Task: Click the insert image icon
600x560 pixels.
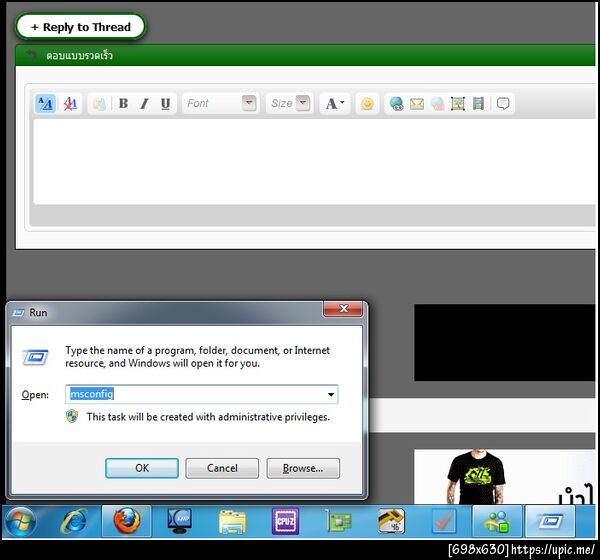Action: click(x=458, y=104)
